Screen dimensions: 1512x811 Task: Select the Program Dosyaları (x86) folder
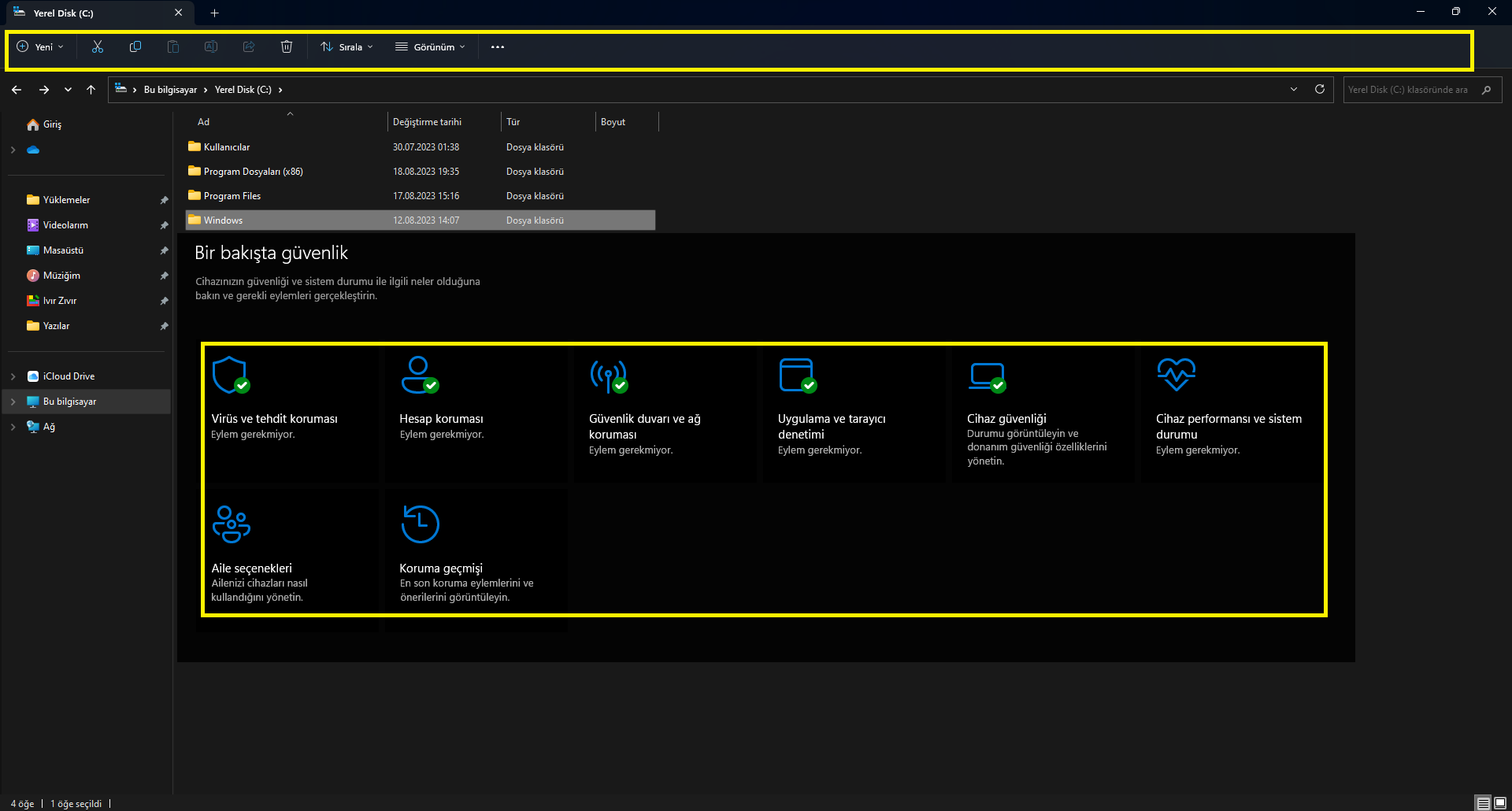click(x=421, y=172)
